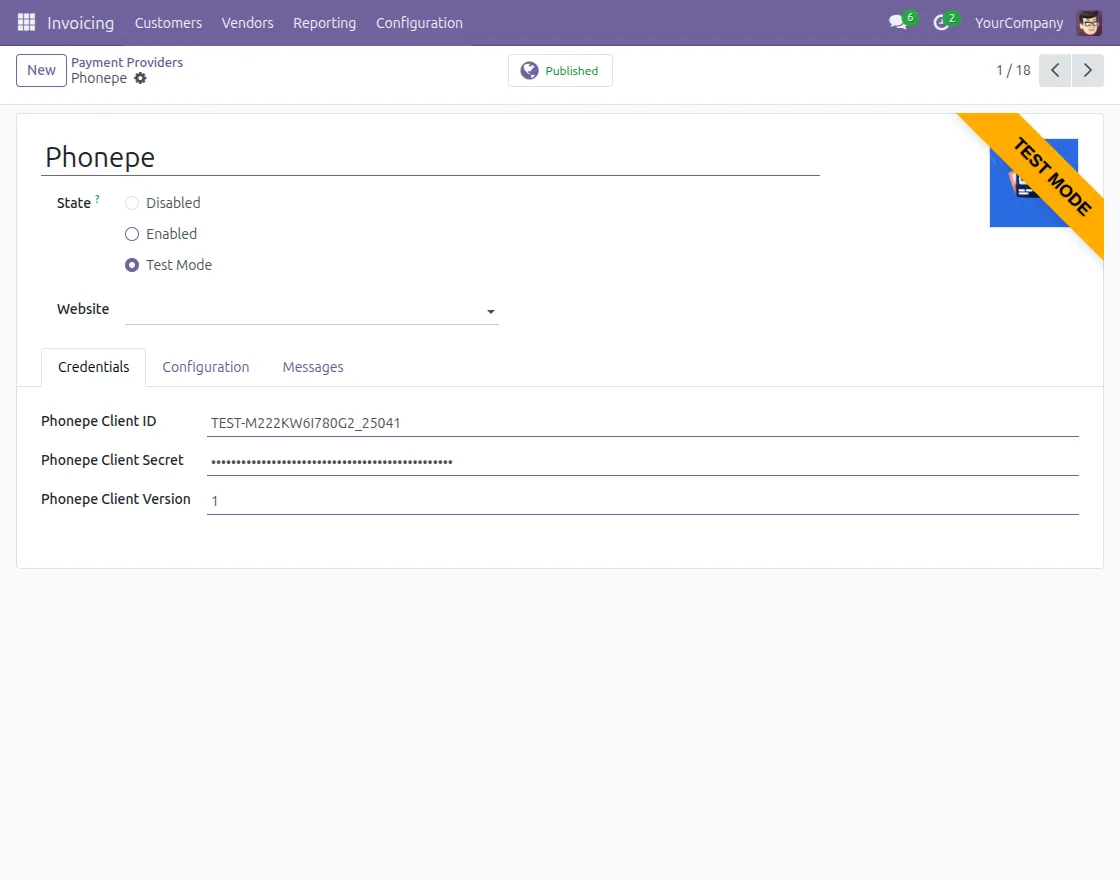
Task: Open the Website dropdown
Action: tap(490, 311)
